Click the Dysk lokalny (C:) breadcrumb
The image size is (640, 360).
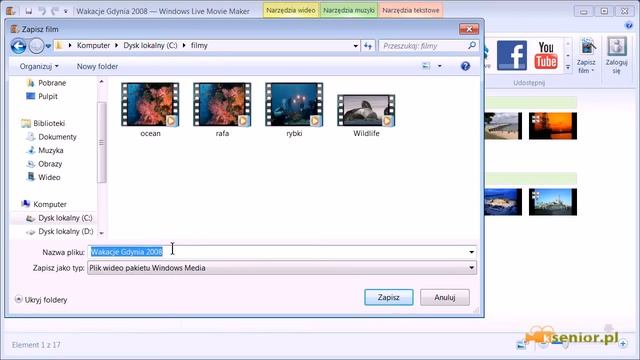coord(150,45)
